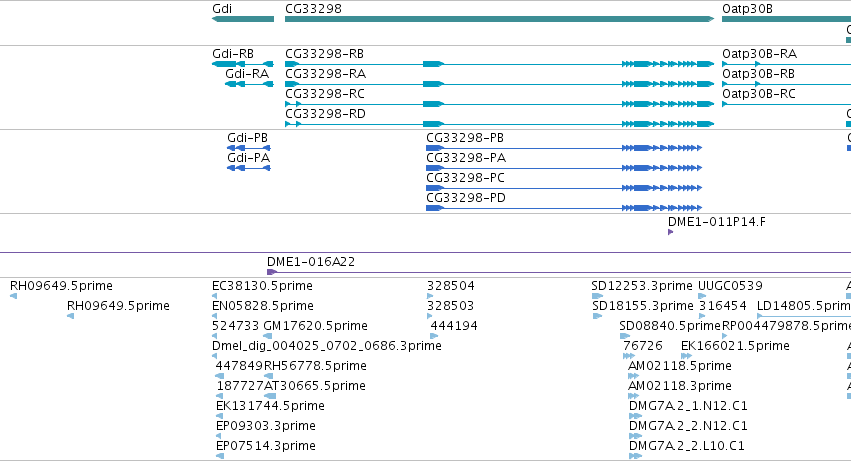851x461 pixels.
Task: Select feature 187727
Action: pos(240,386)
